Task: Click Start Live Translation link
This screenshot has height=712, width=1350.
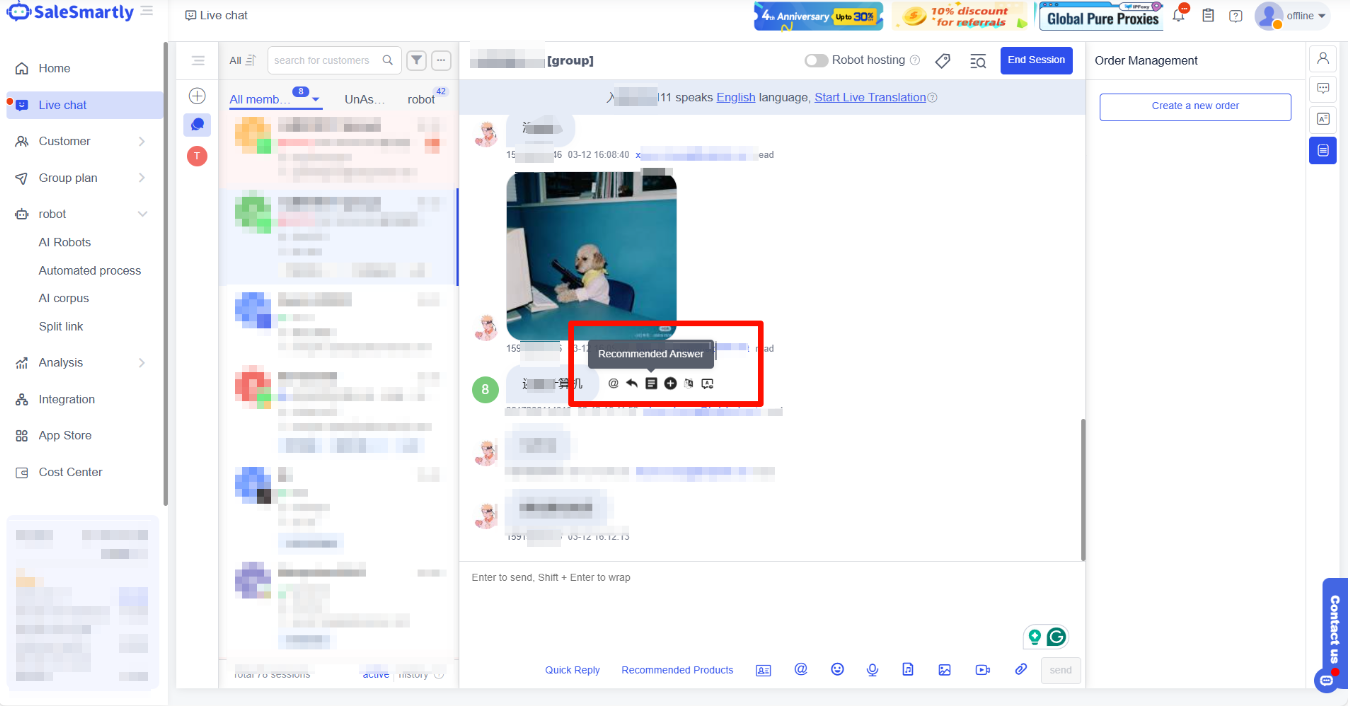Action: [869, 97]
